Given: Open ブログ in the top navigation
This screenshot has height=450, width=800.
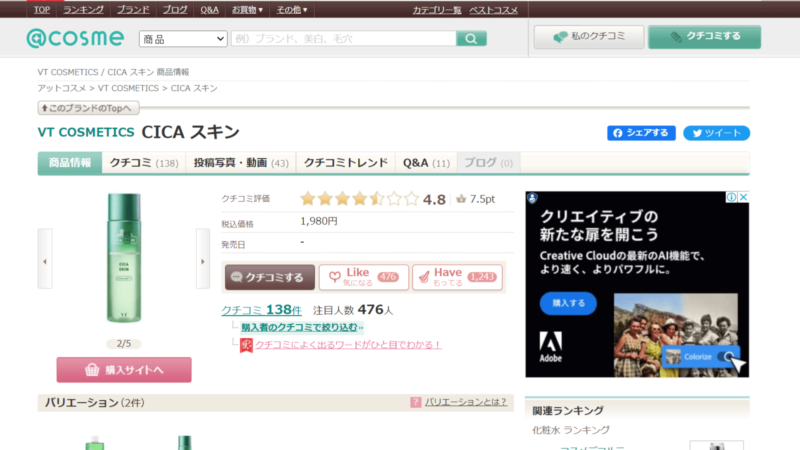Looking at the screenshot, I should coord(175,10).
